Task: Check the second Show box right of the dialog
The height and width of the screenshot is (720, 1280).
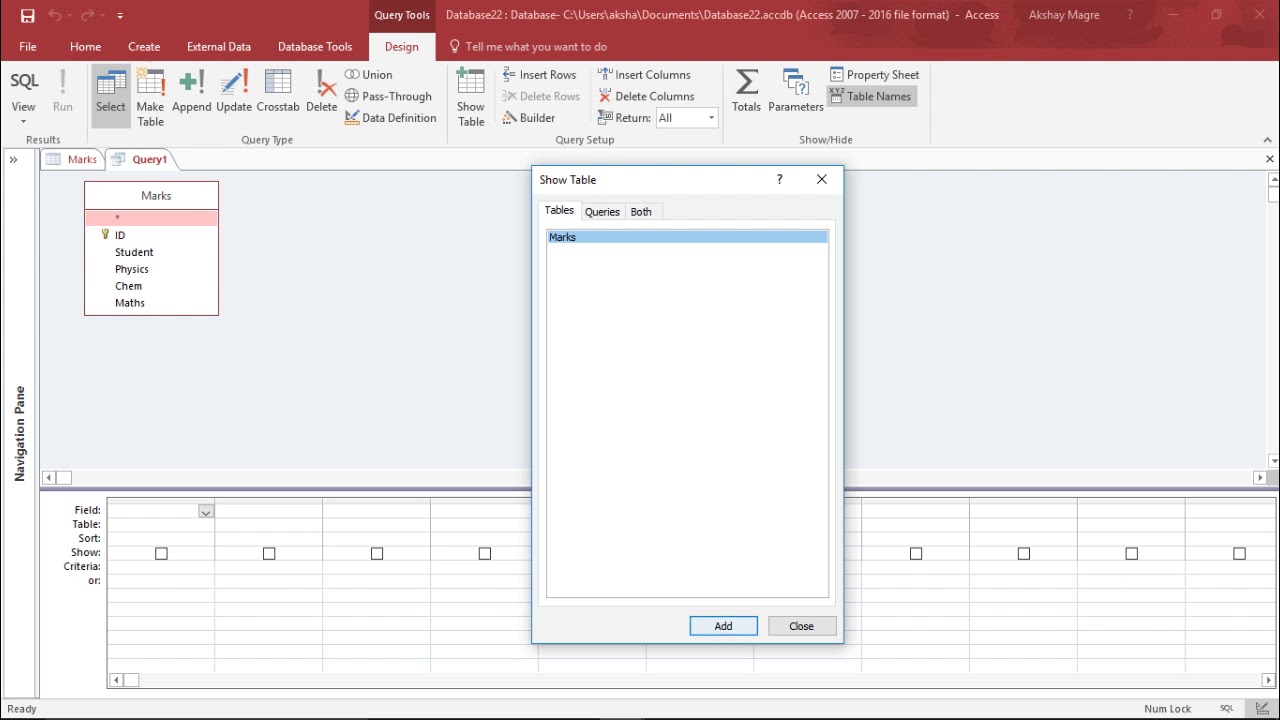Action: tap(1024, 553)
